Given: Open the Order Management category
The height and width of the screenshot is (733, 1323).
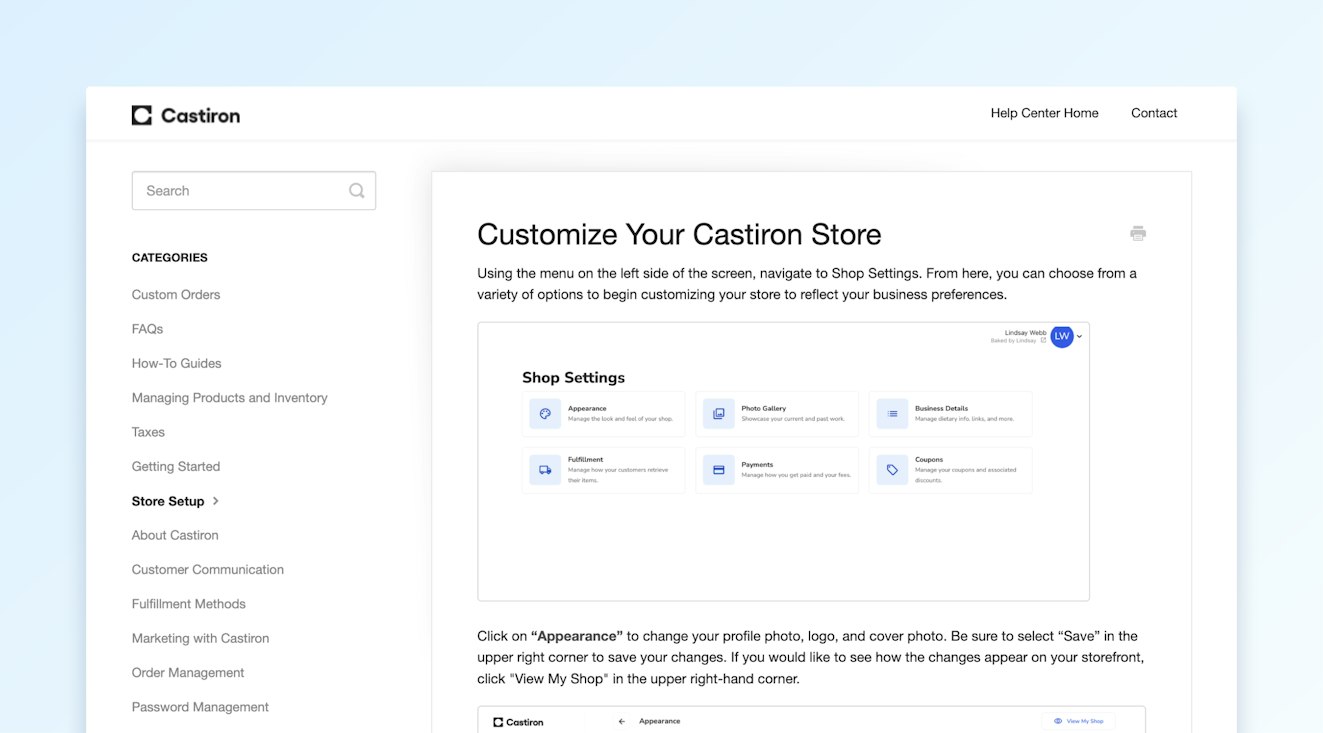Looking at the screenshot, I should 188,673.
